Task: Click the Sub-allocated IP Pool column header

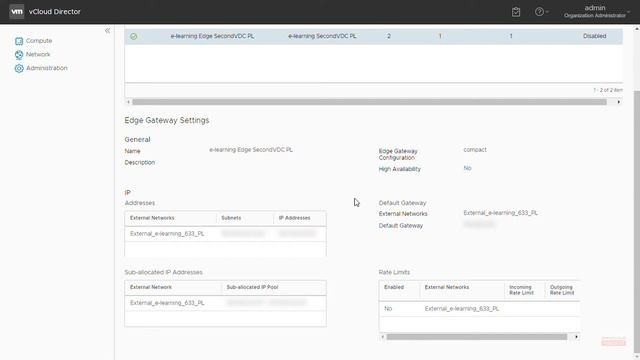Action: [252, 287]
